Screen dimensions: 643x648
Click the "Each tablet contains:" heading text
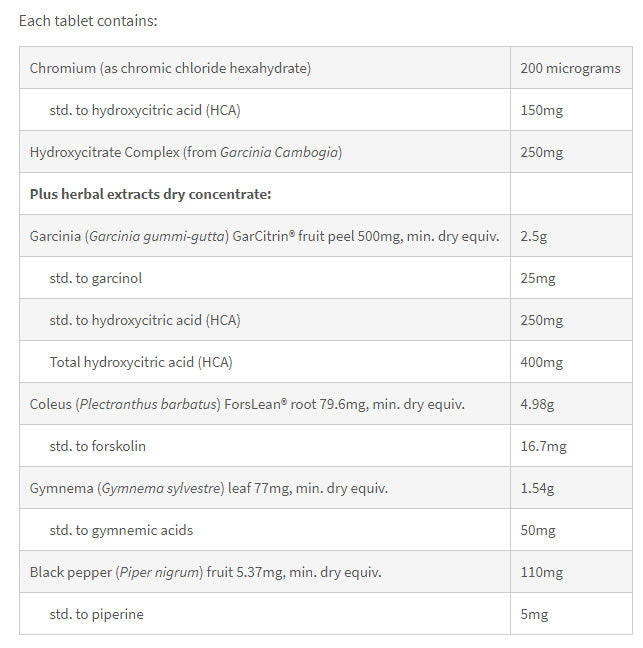click(x=88, y=20)
